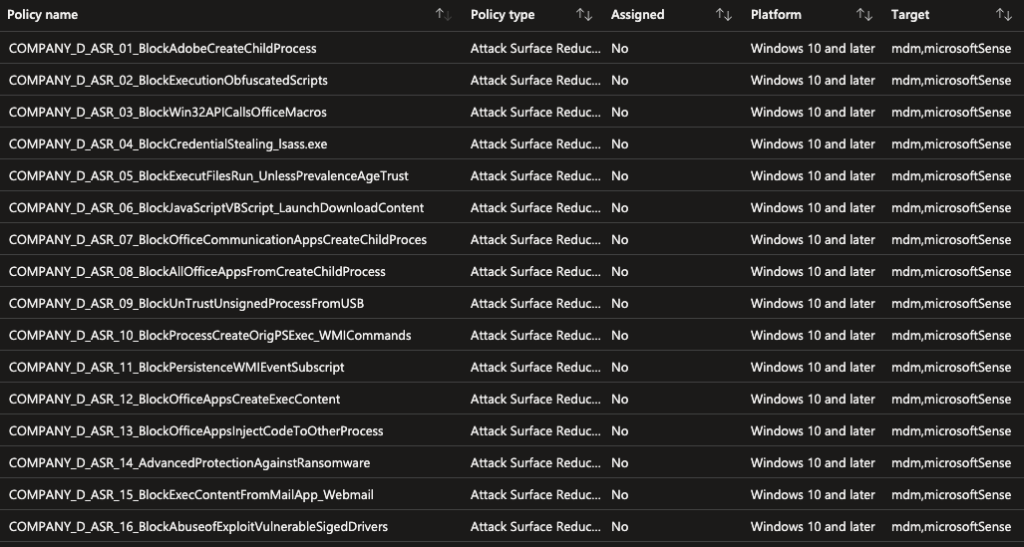Select ASR_11 BlockPersistenceWMIEventSubscript policy

176,367
